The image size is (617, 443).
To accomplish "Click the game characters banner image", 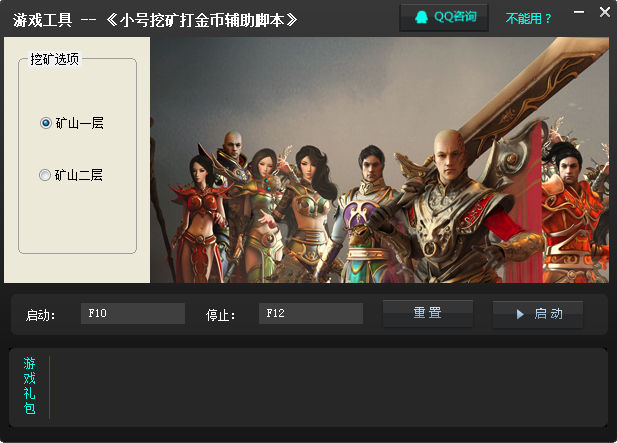I will tap(380, 160).
